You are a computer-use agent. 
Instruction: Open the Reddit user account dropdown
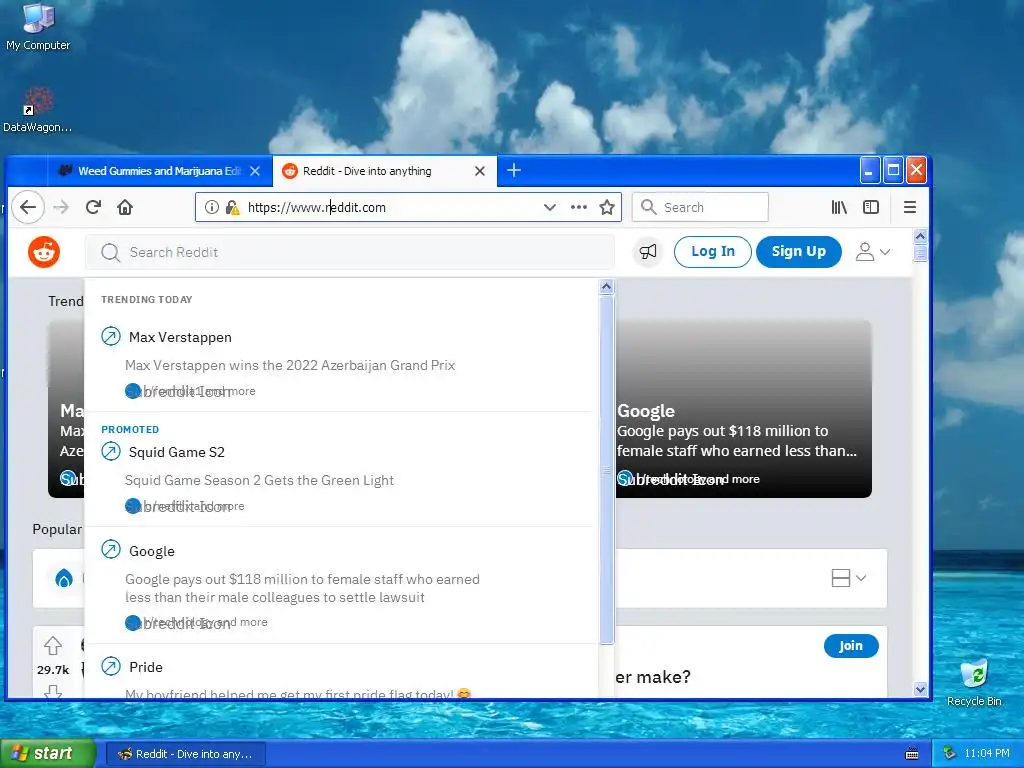point(873,251)
